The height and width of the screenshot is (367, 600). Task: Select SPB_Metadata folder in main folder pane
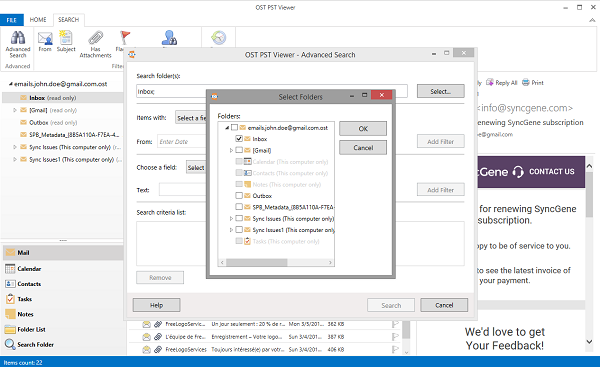(69, 135)
